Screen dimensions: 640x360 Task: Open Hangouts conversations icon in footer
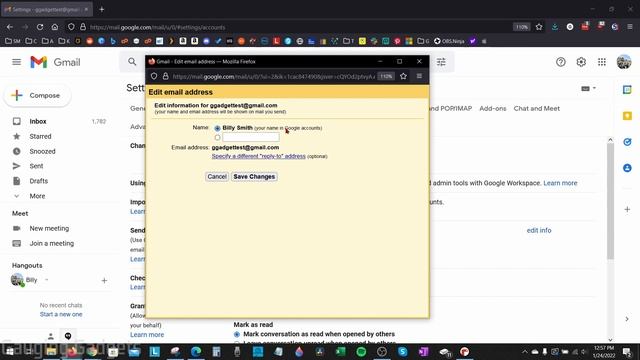68,336
